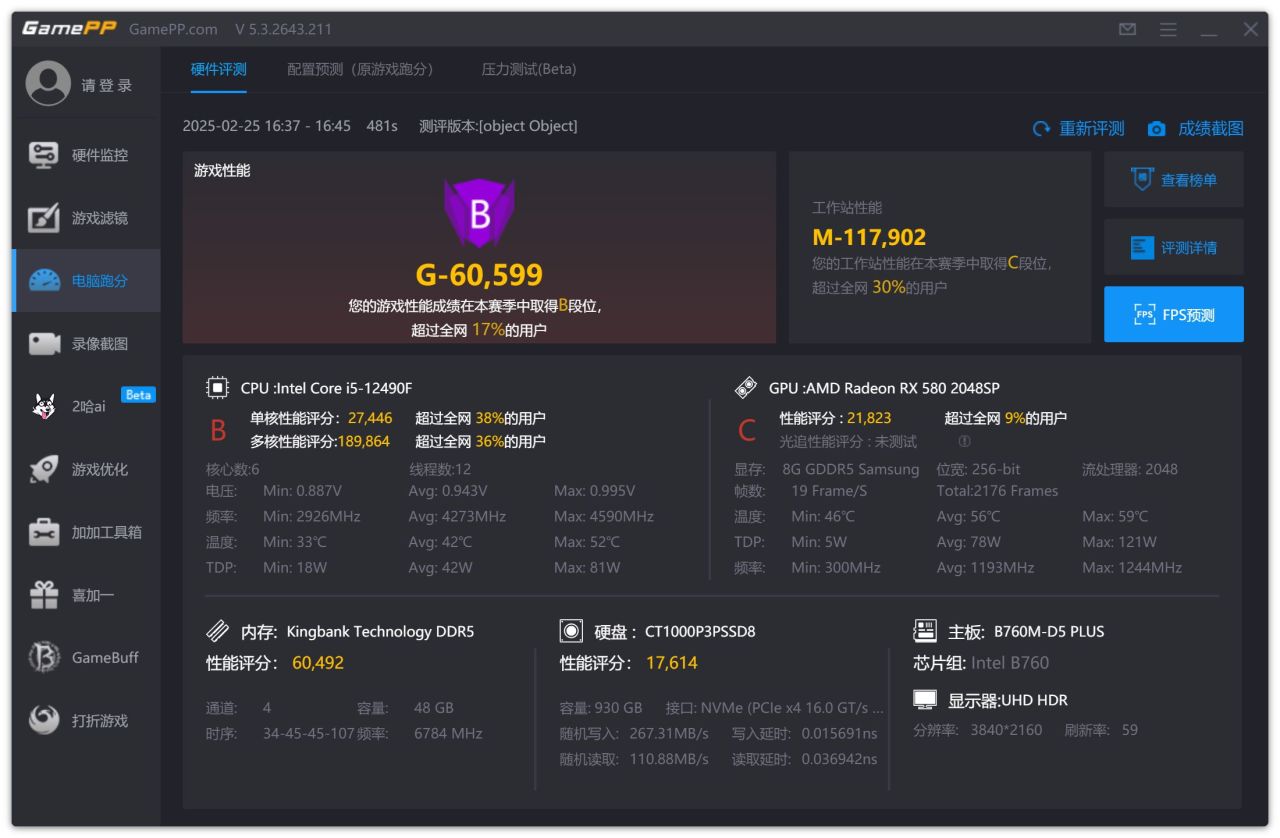Click the info icon beside 光追性能评分
This screenshot has height=838, width=1280.
pos(964,441)
